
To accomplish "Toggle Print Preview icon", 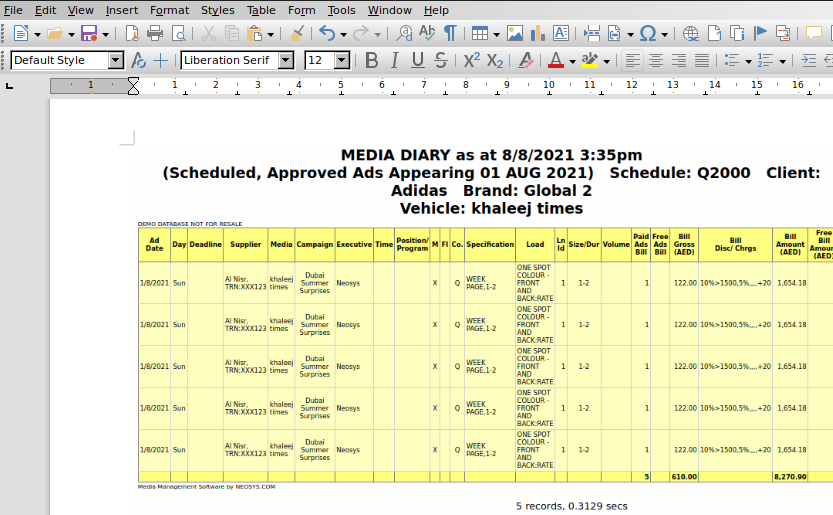I will pos(178,33).
